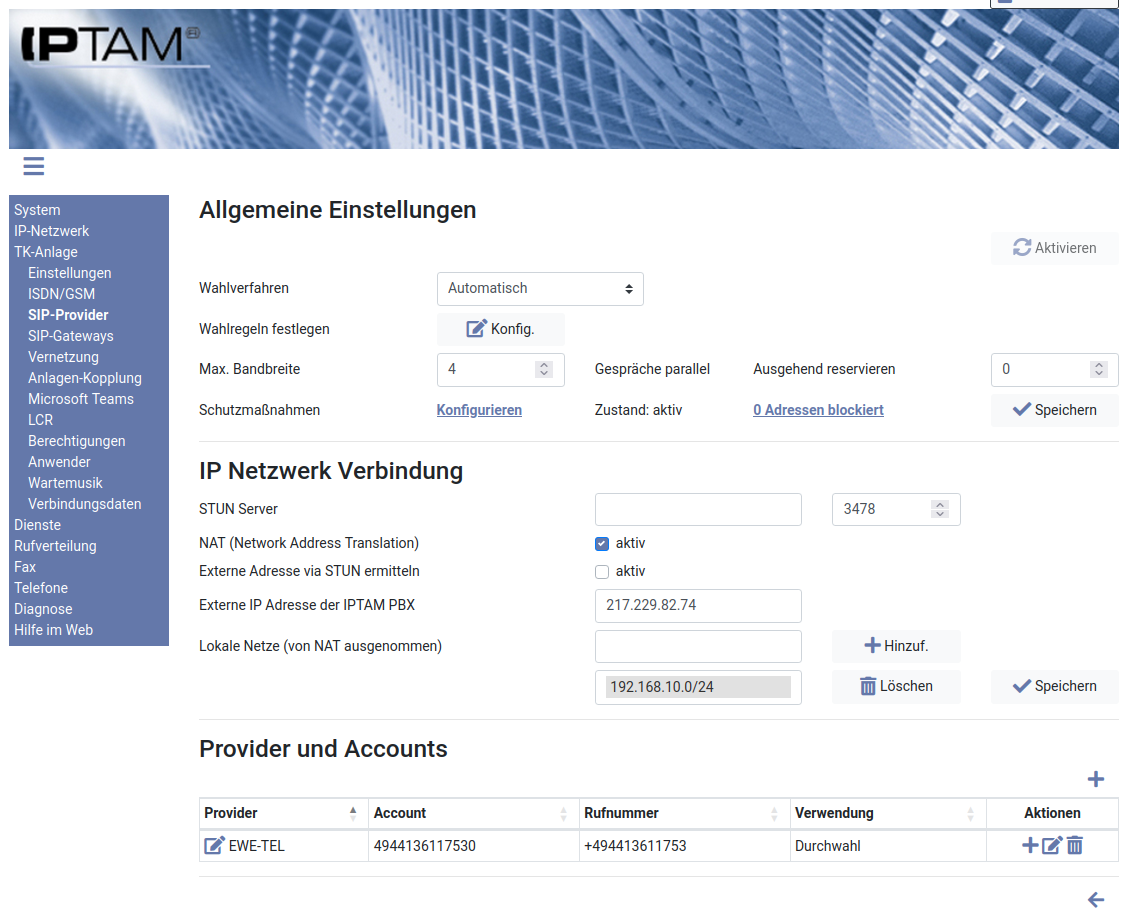This screenshot has width=1138, height=919.
Task: Open SIP-Gateways menu item
Action: 70,336
